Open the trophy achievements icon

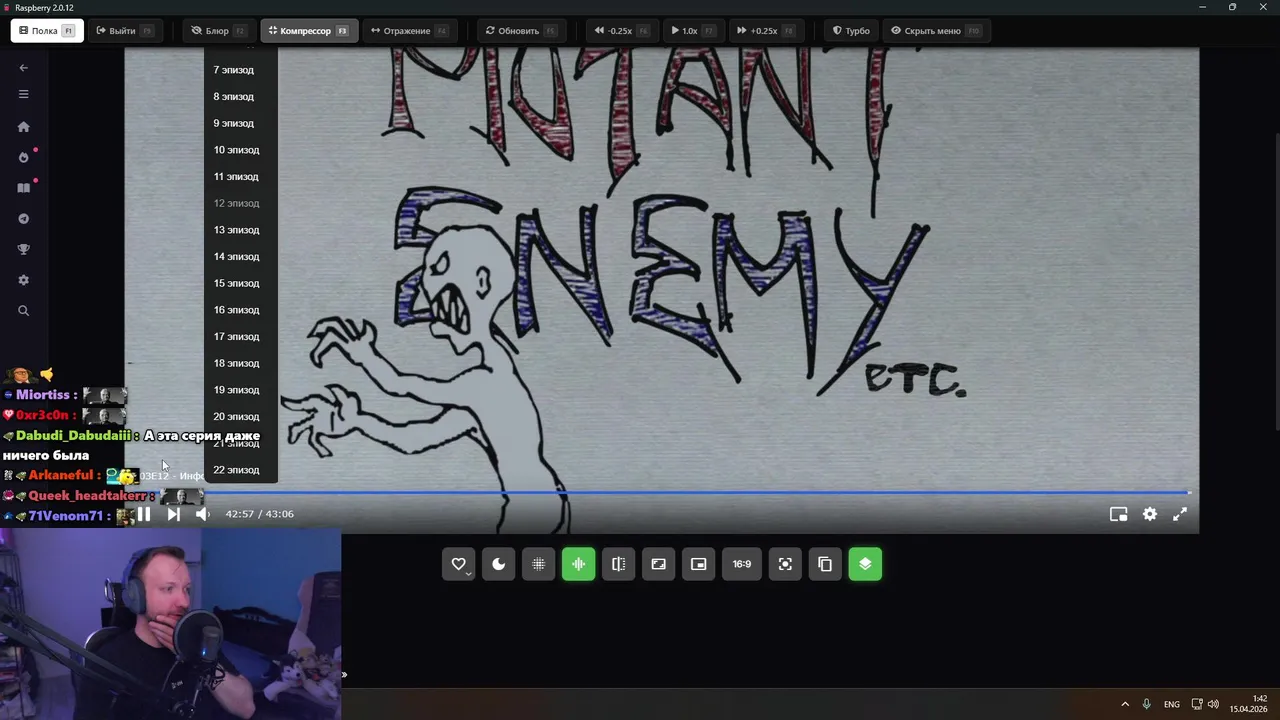[x=23, y=249]
